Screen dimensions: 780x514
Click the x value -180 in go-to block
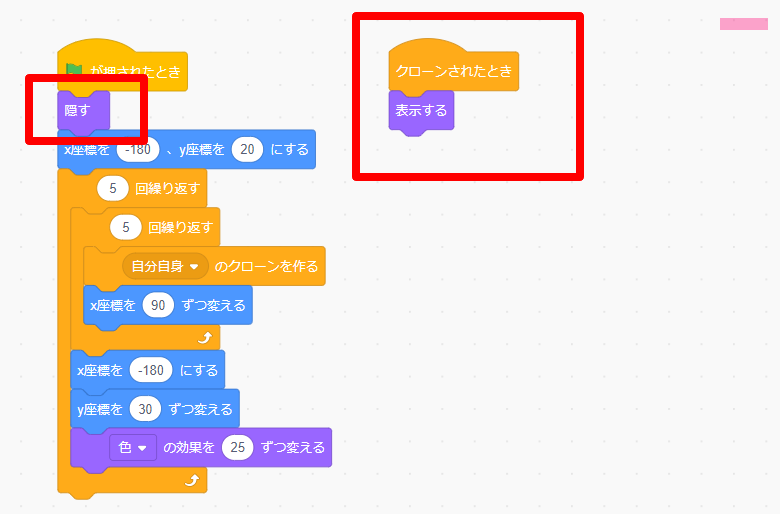coord(138,149)
